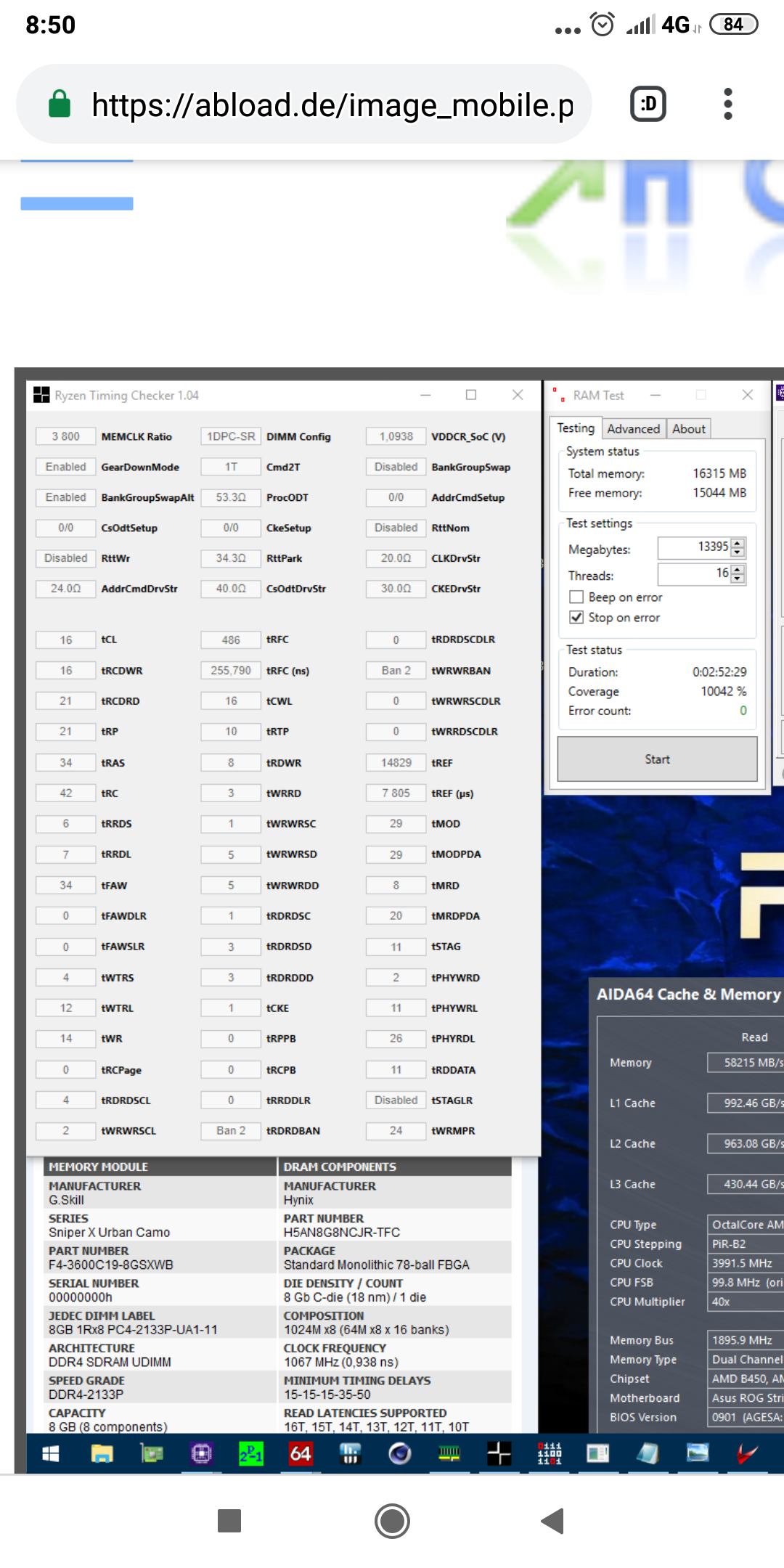Click the Ryzen Timing Checker title icon
Screen dimensions: 784x1568
click(41, 395)
